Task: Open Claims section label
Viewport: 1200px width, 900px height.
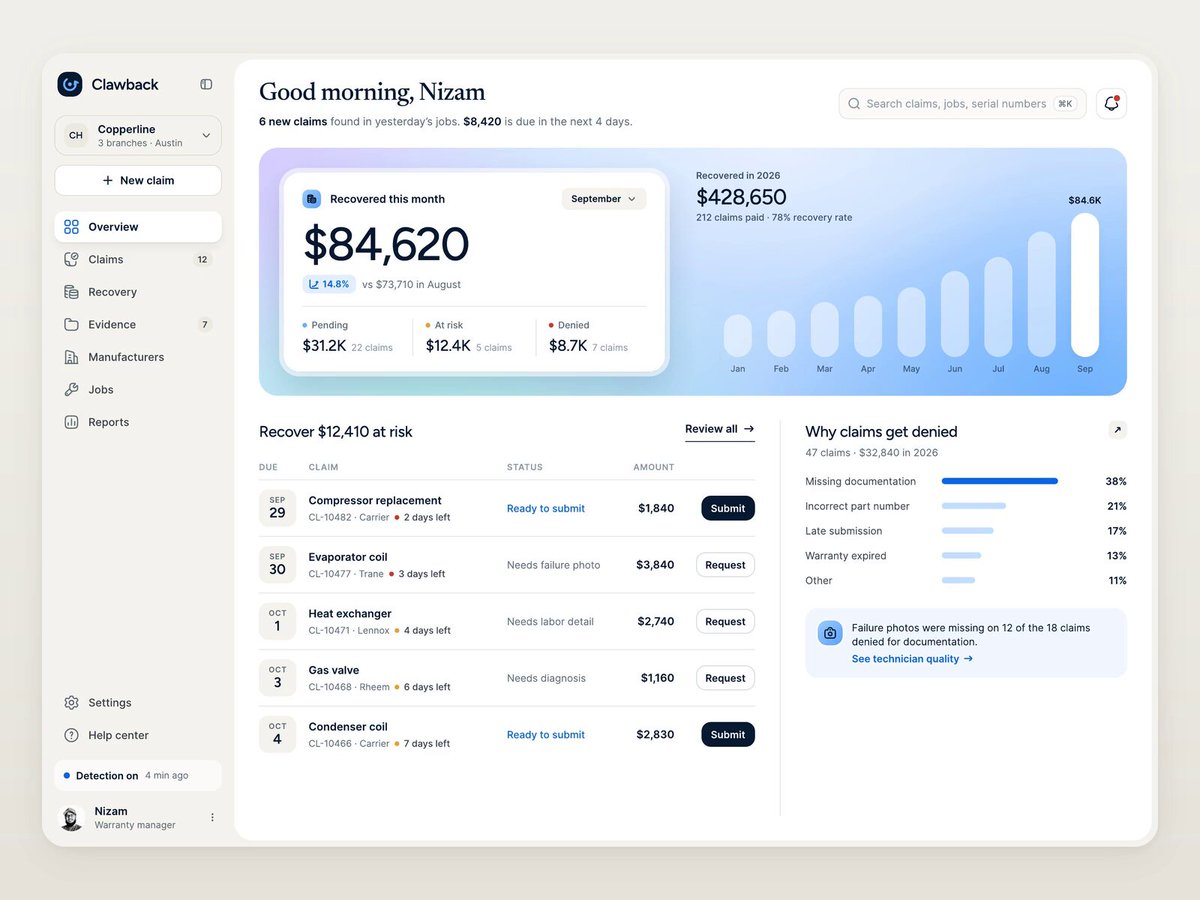Action: [106, 259]
